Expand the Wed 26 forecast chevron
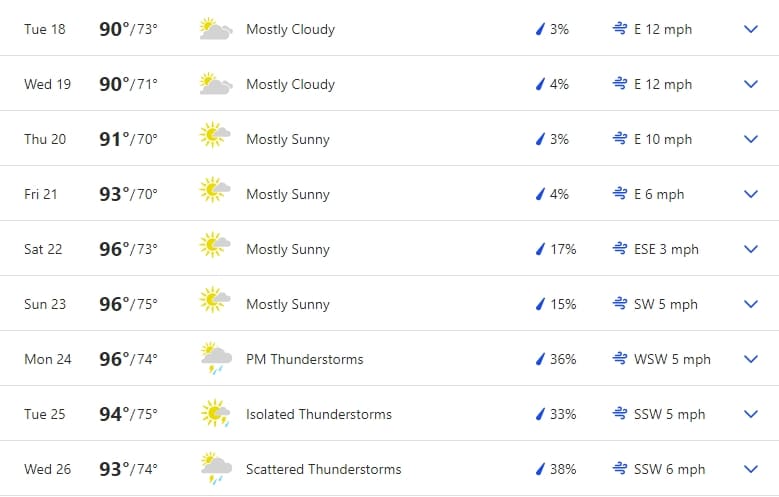 click(751, 469)
